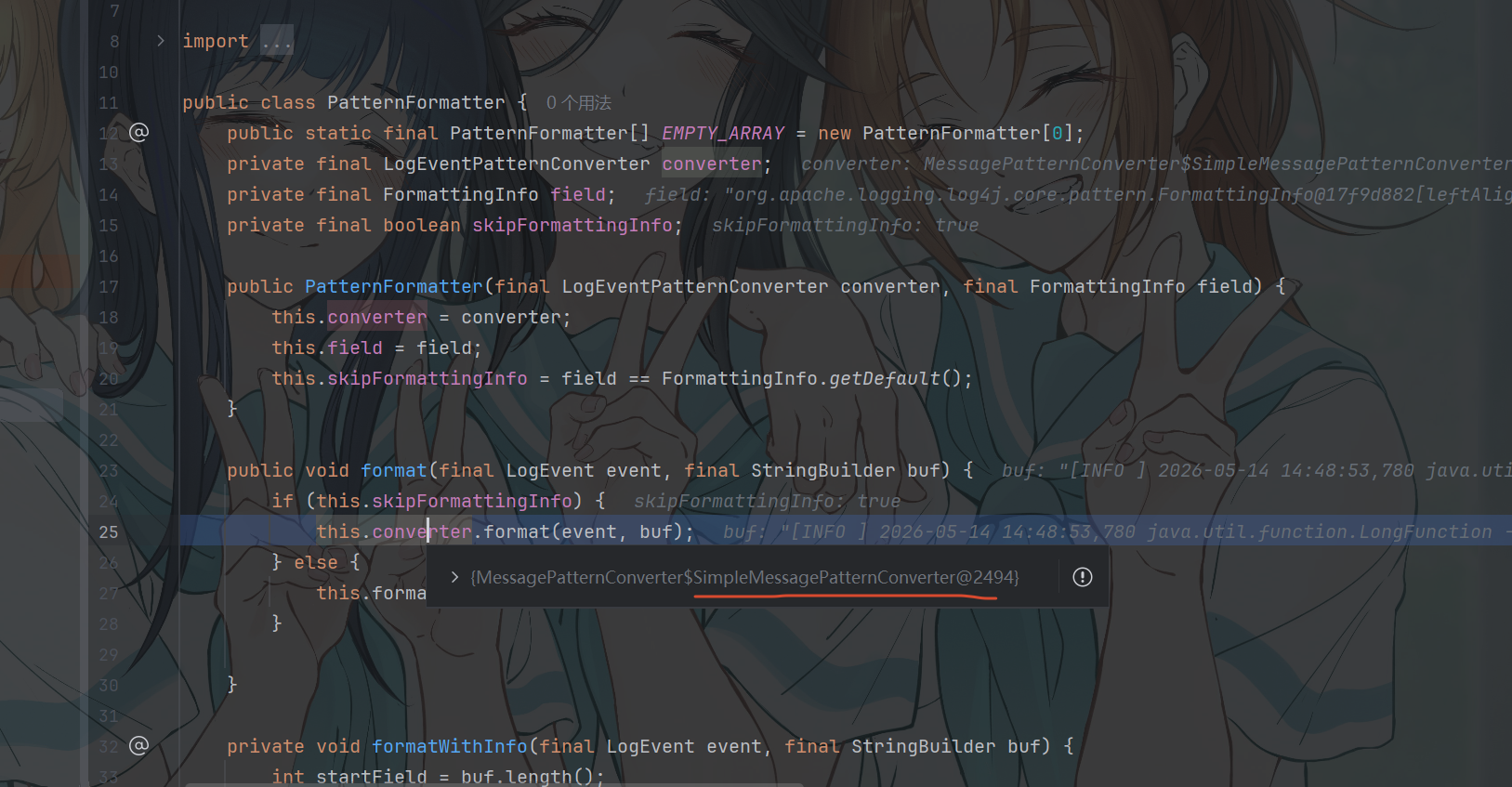Viewport: 1512px width, 787px height.
Task: Click 'skipFormattingInfo' field on line 15
Action: tap(572, 225)
